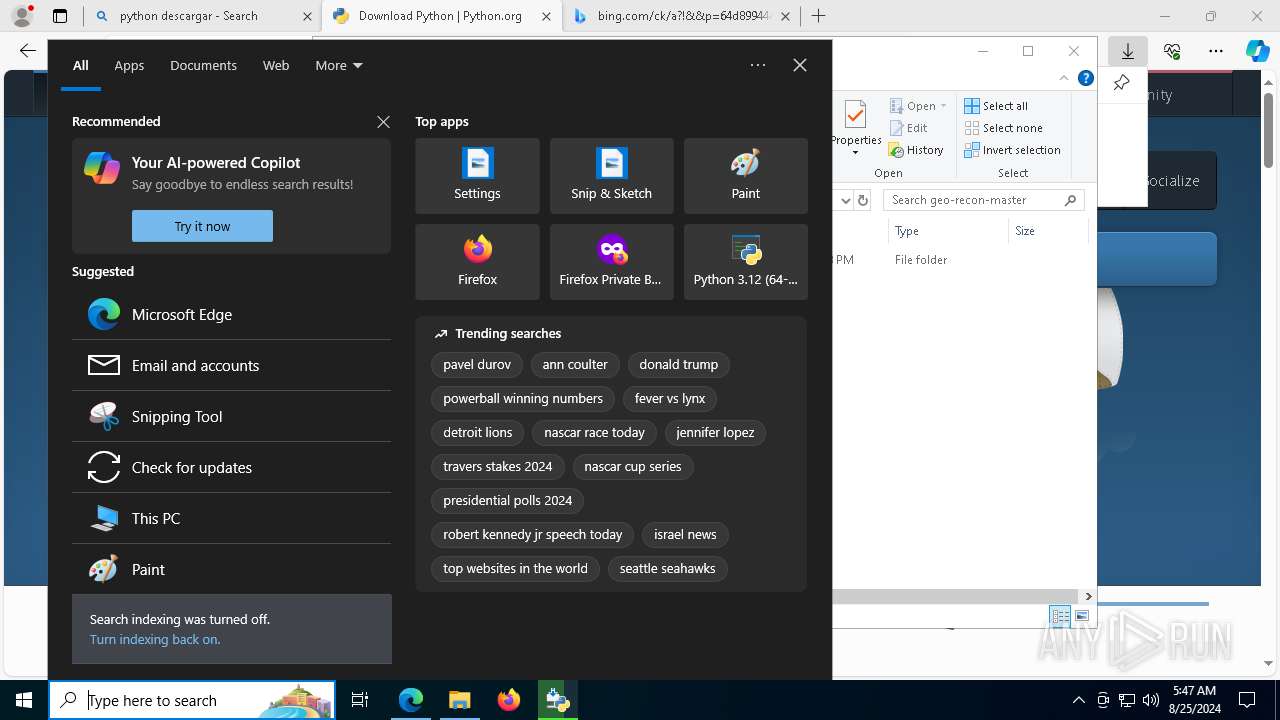Open History in Explorer ribbon
This screenshot has height=720, width=1280.
click(915, 150)
